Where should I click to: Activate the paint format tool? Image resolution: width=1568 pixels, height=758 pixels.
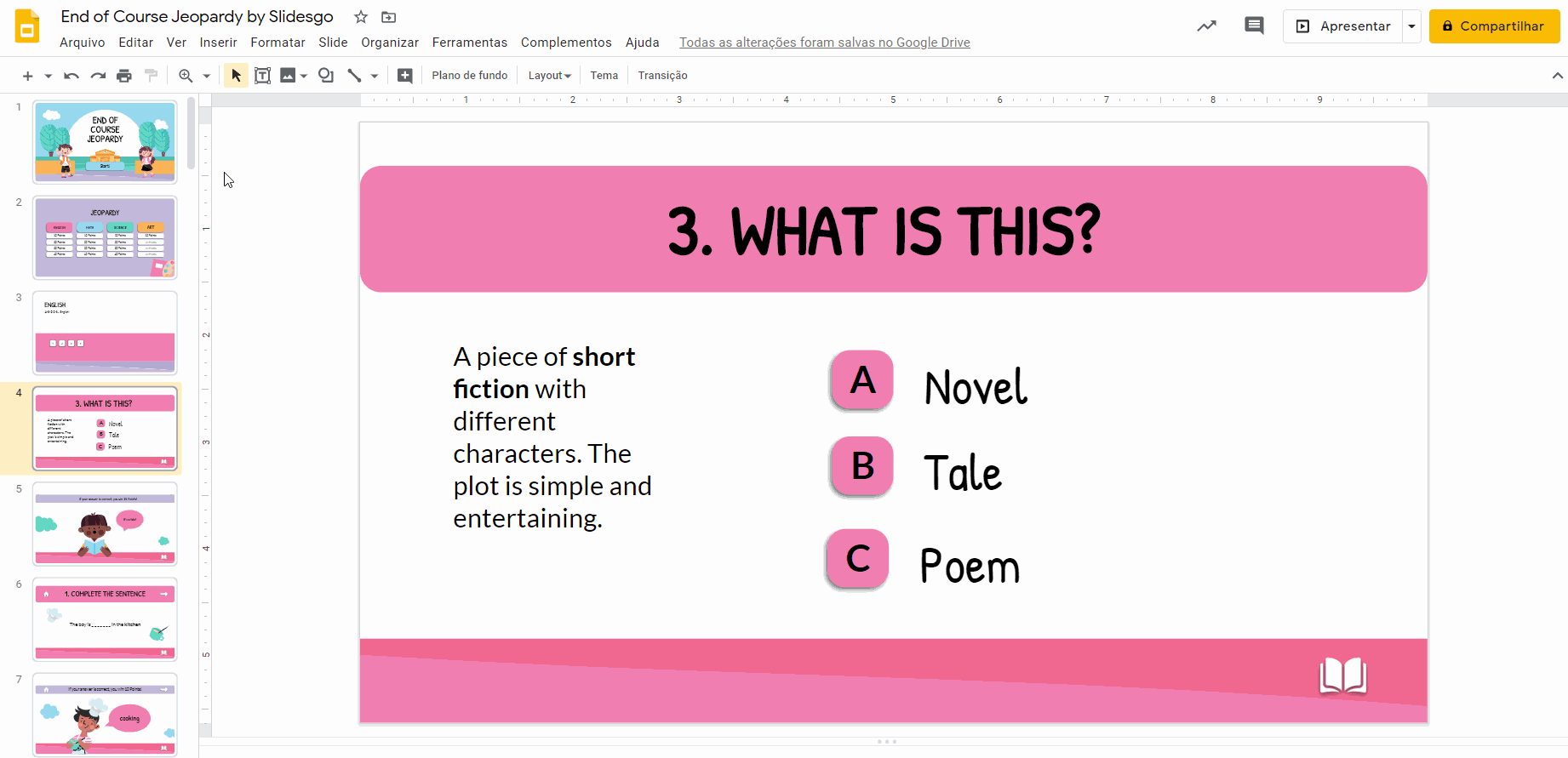[152, 76]
